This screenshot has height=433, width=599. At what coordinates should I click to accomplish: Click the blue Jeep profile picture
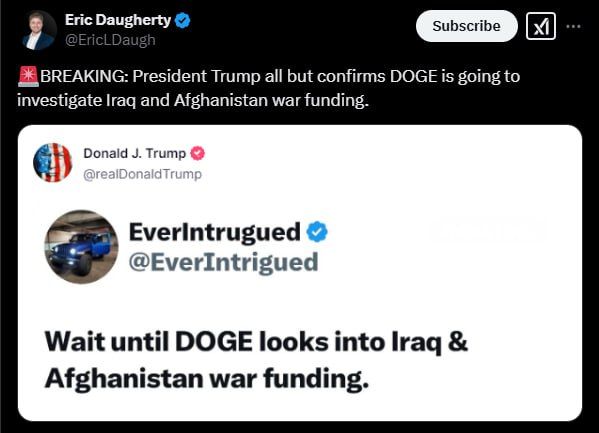click(81, 247)
